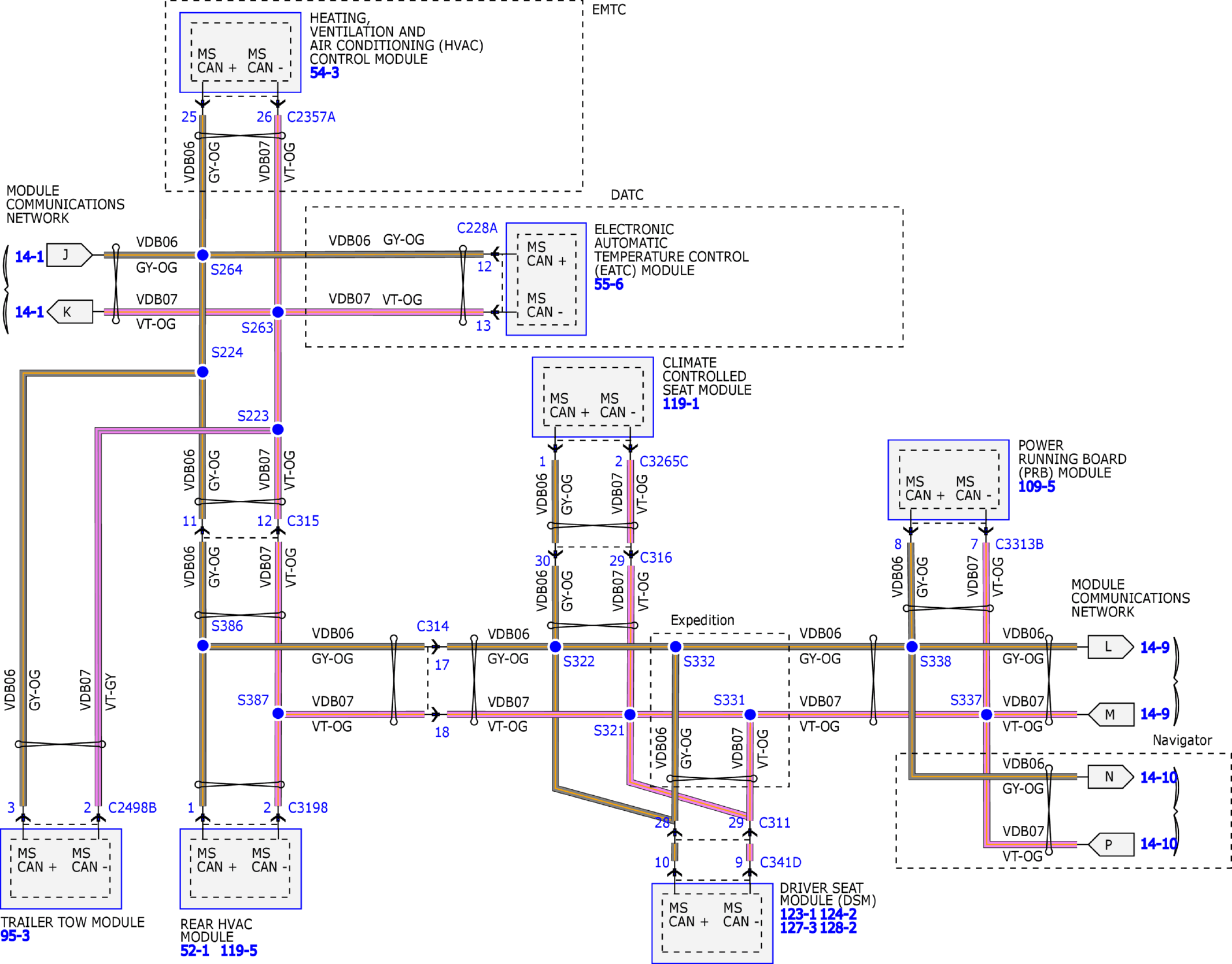Click the K connector arrow symbol
The height and width of the screenshot is (964, 1232).
click(70, 312)
